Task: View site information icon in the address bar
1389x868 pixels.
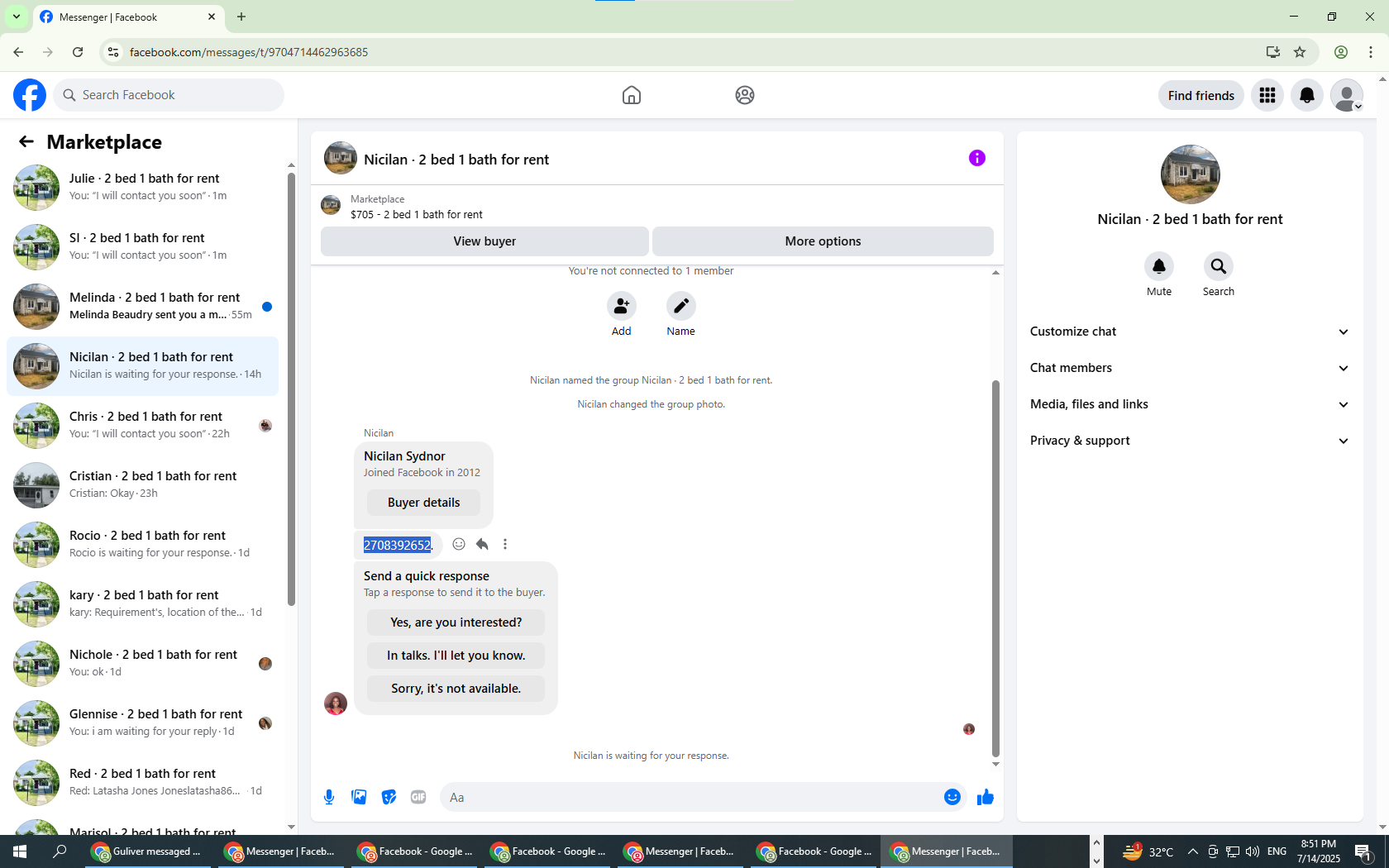Action: 113,52
